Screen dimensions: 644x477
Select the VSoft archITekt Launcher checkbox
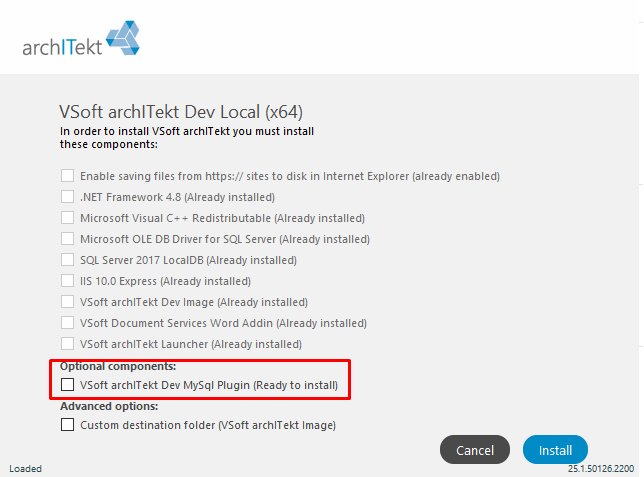tap(67, 343)
